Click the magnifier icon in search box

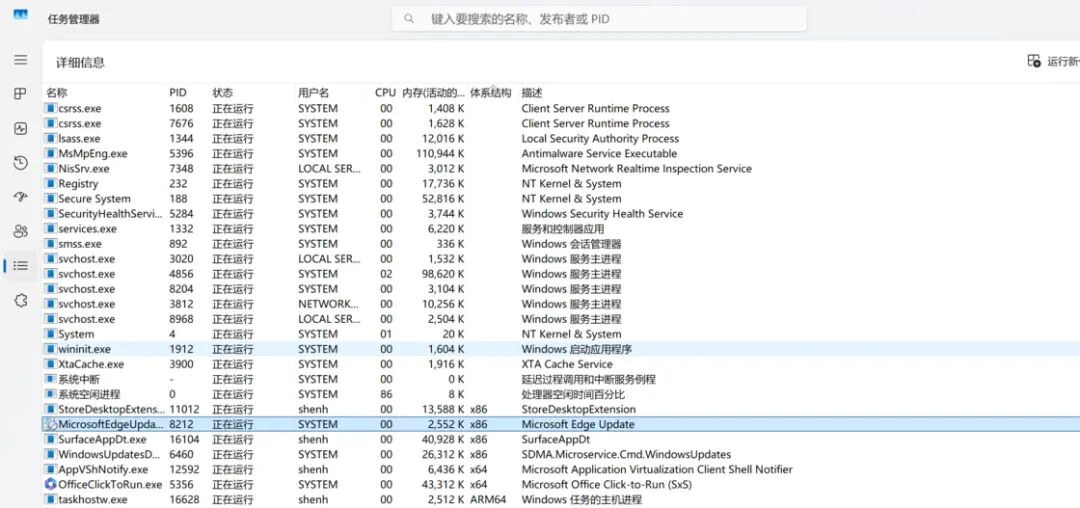[409, 19]
